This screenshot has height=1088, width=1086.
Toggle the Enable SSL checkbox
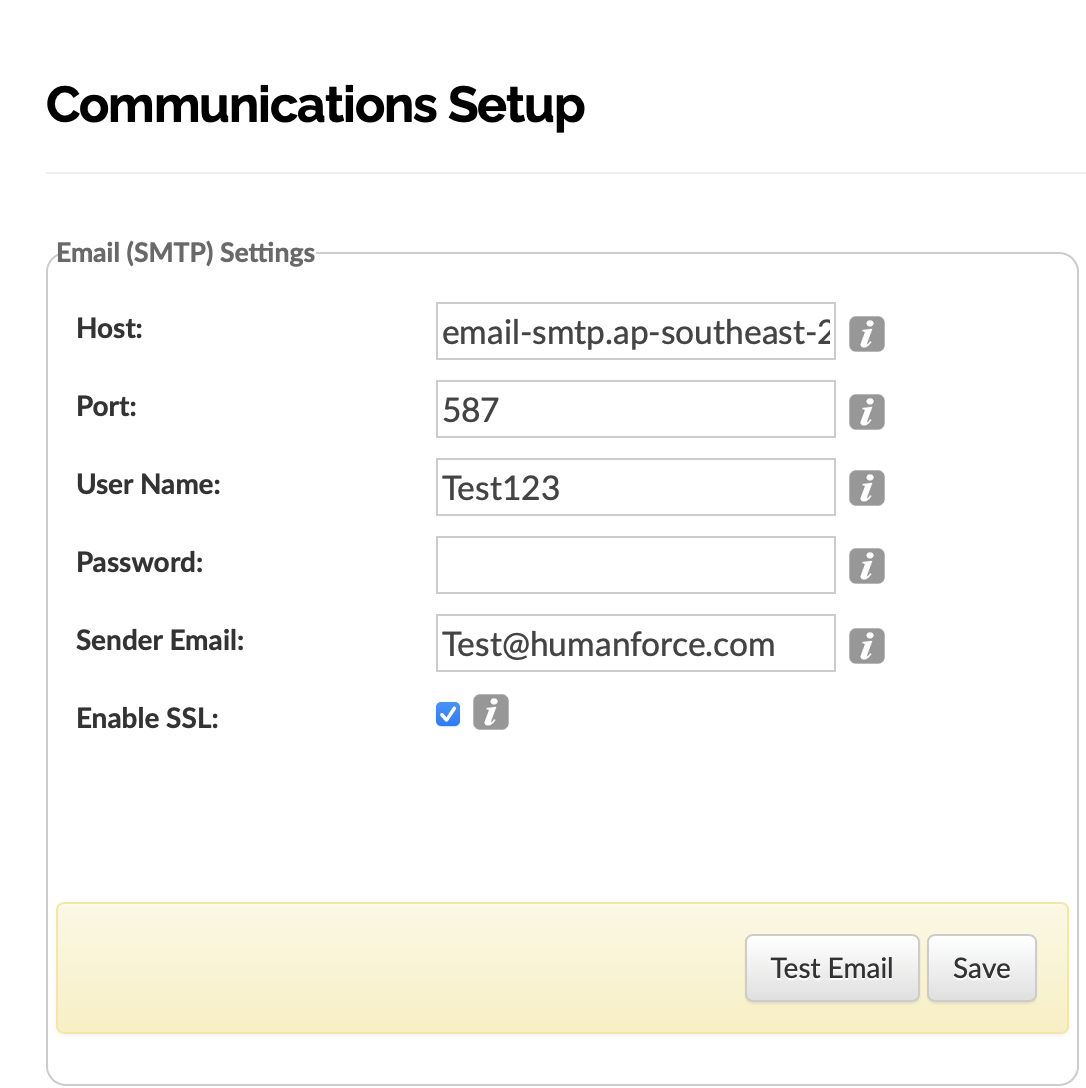tap(448, 713)
